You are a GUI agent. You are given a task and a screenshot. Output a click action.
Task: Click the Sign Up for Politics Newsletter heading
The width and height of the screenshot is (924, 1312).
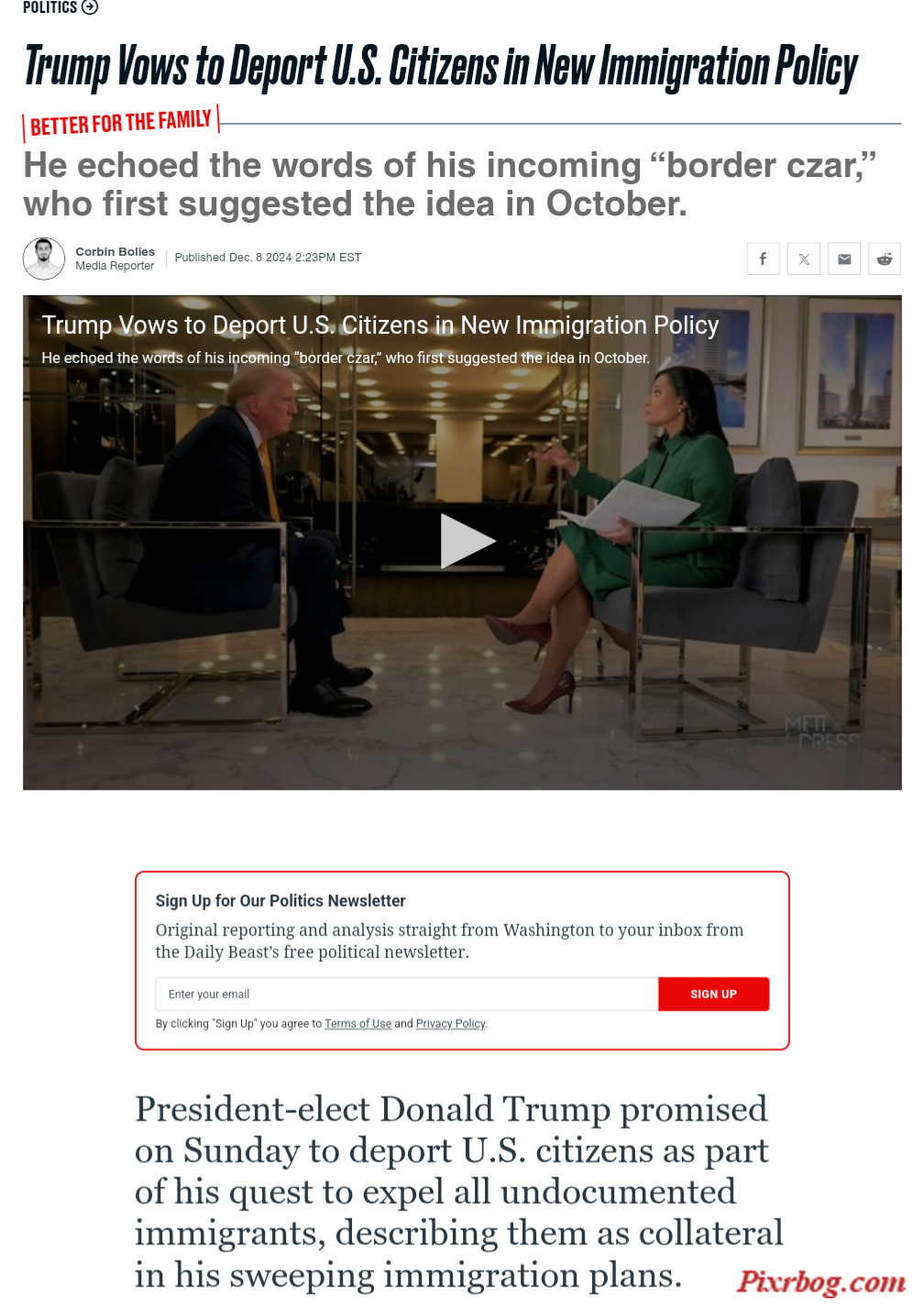click(280, 900)
